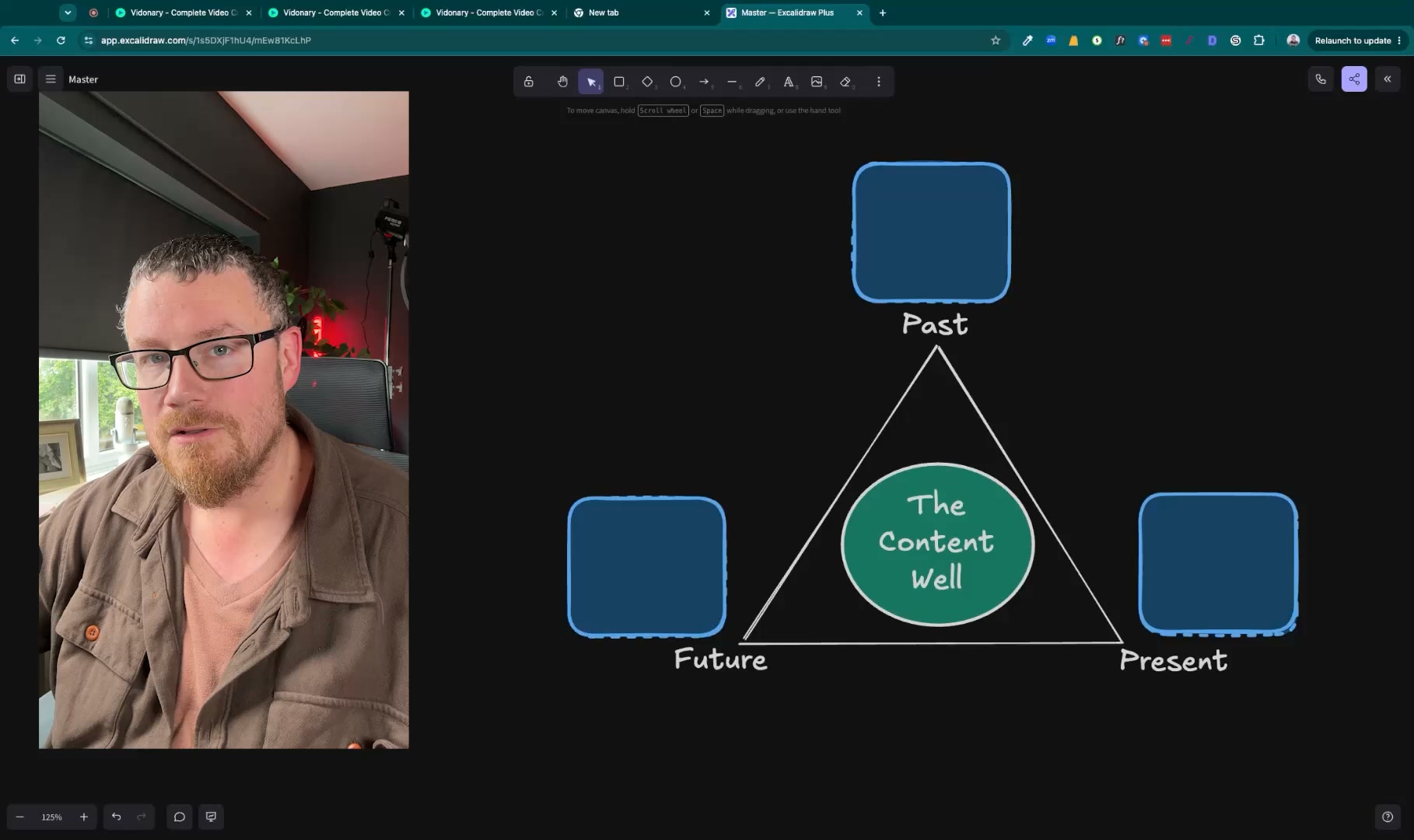Open the Help question mark
Viewport: 1414px width, 840px height.
pyautogui.click(x=1388, y=817)
